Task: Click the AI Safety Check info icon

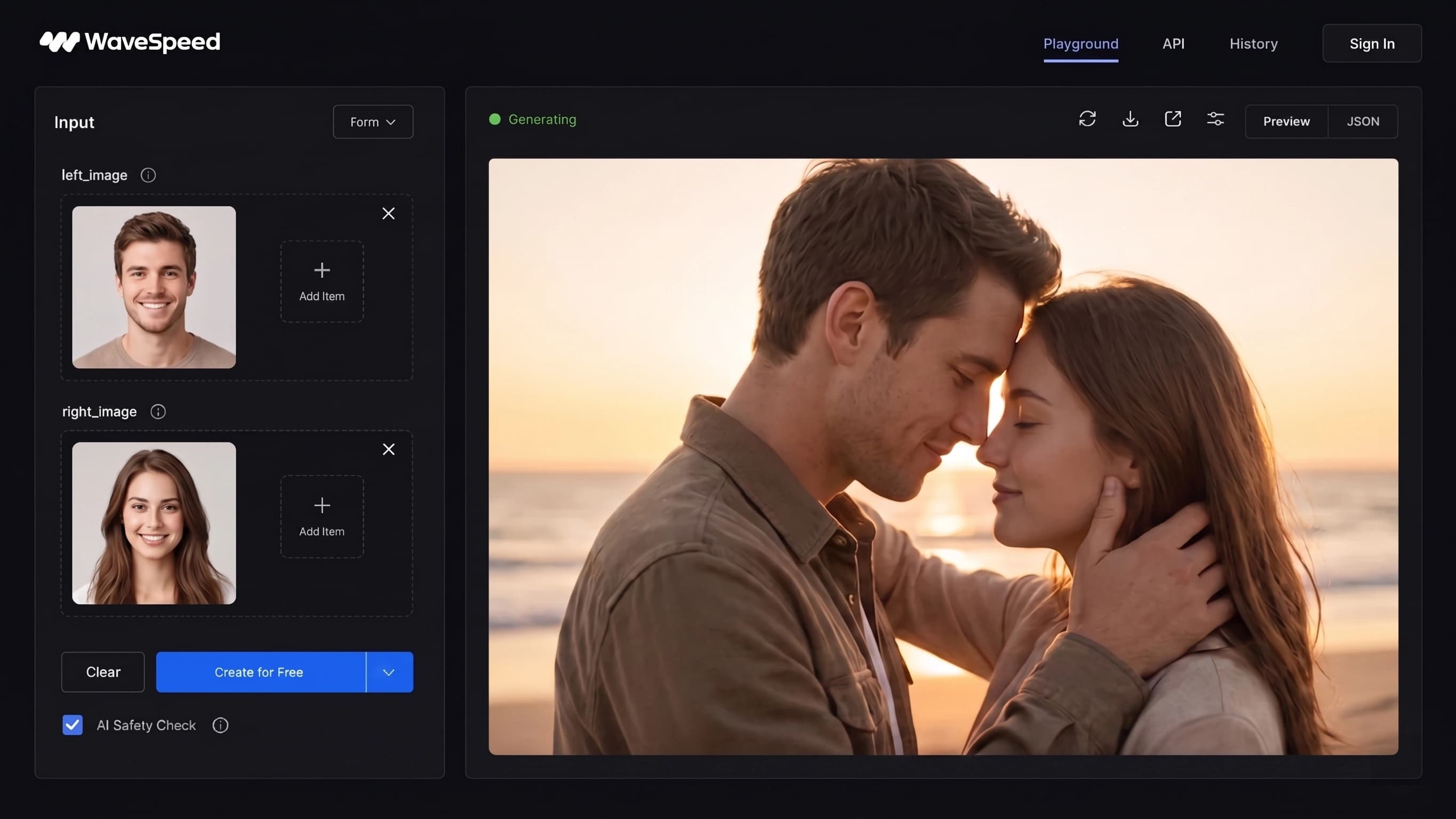Action: coord(220,725)
